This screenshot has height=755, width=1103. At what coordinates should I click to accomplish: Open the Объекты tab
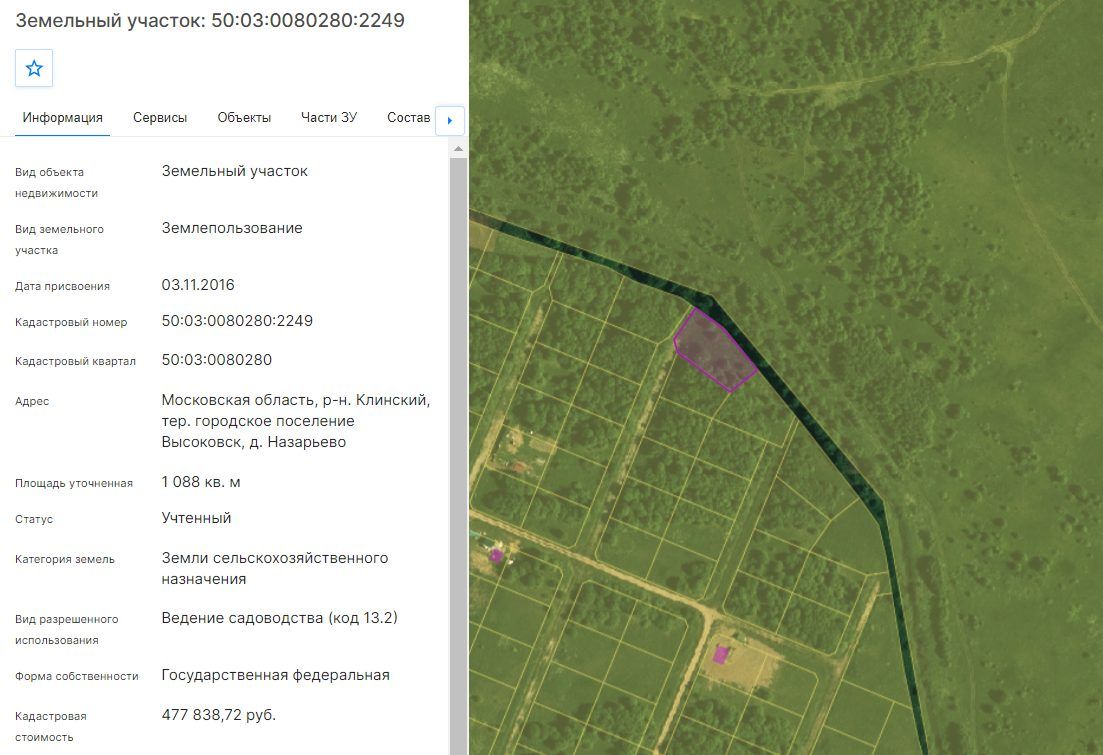pyautogui.click(x=244, y=118)
